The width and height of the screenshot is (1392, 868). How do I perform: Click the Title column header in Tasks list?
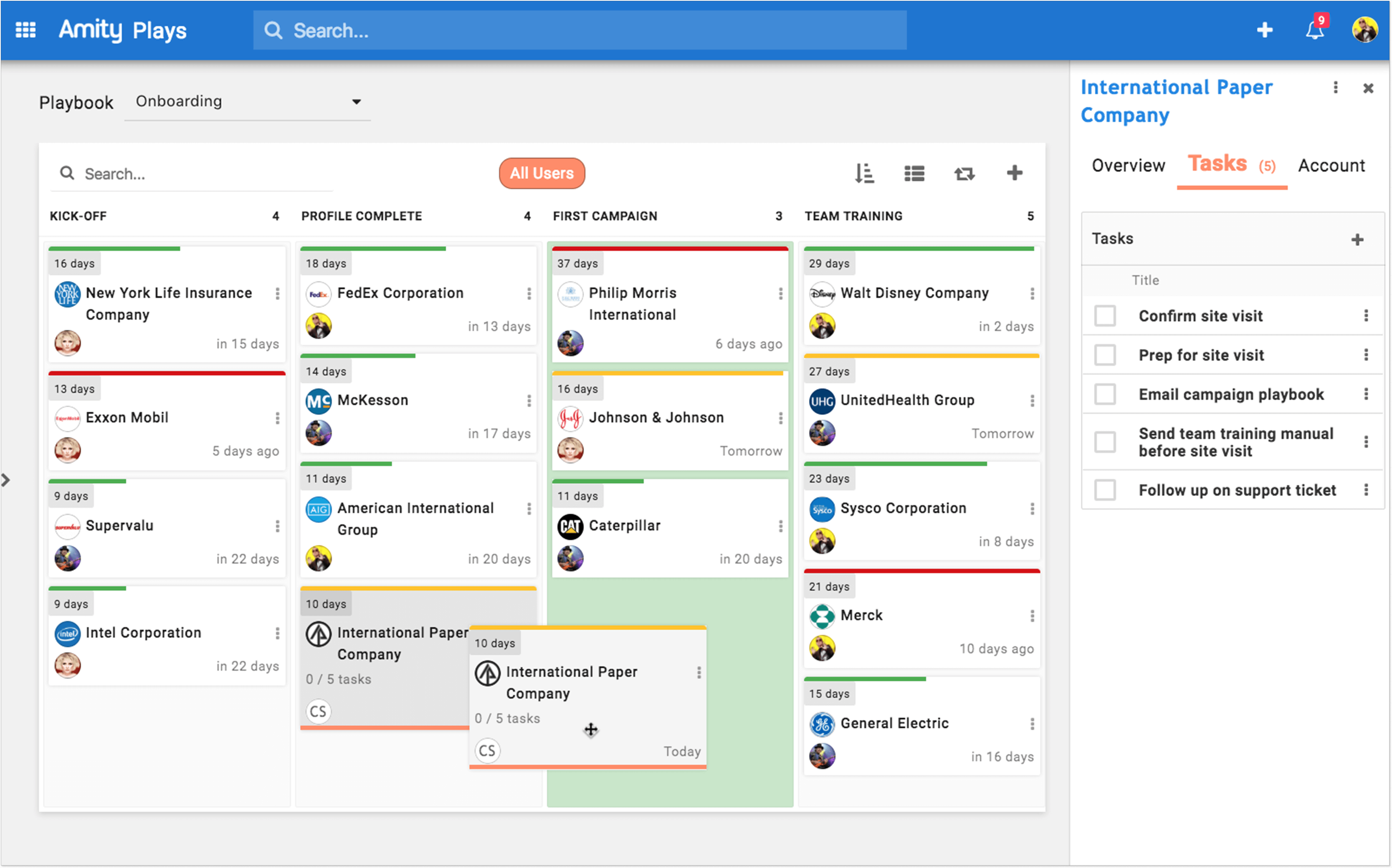point(1145,280)
